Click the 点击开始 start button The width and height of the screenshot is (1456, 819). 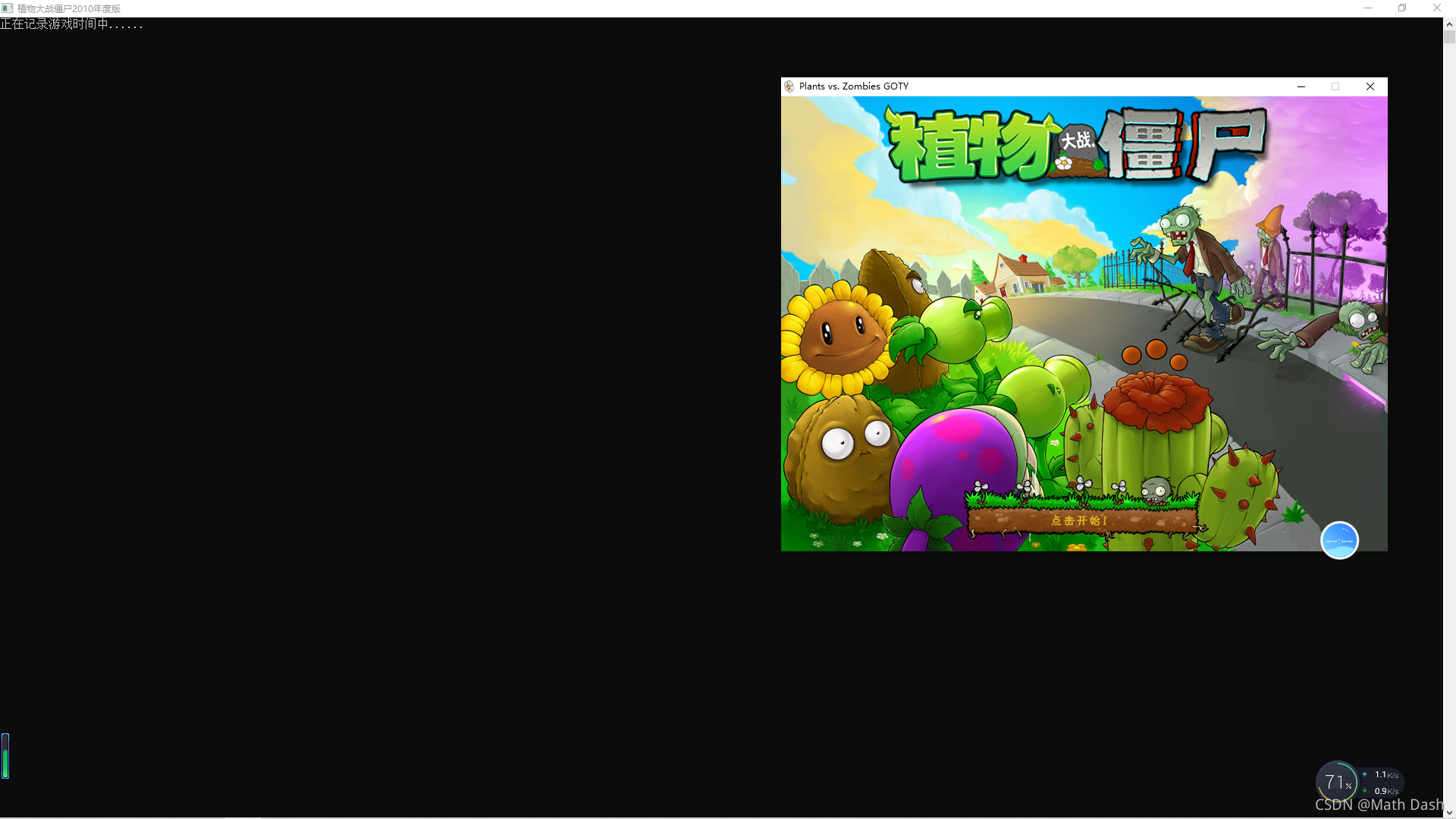click(1081, 520)
